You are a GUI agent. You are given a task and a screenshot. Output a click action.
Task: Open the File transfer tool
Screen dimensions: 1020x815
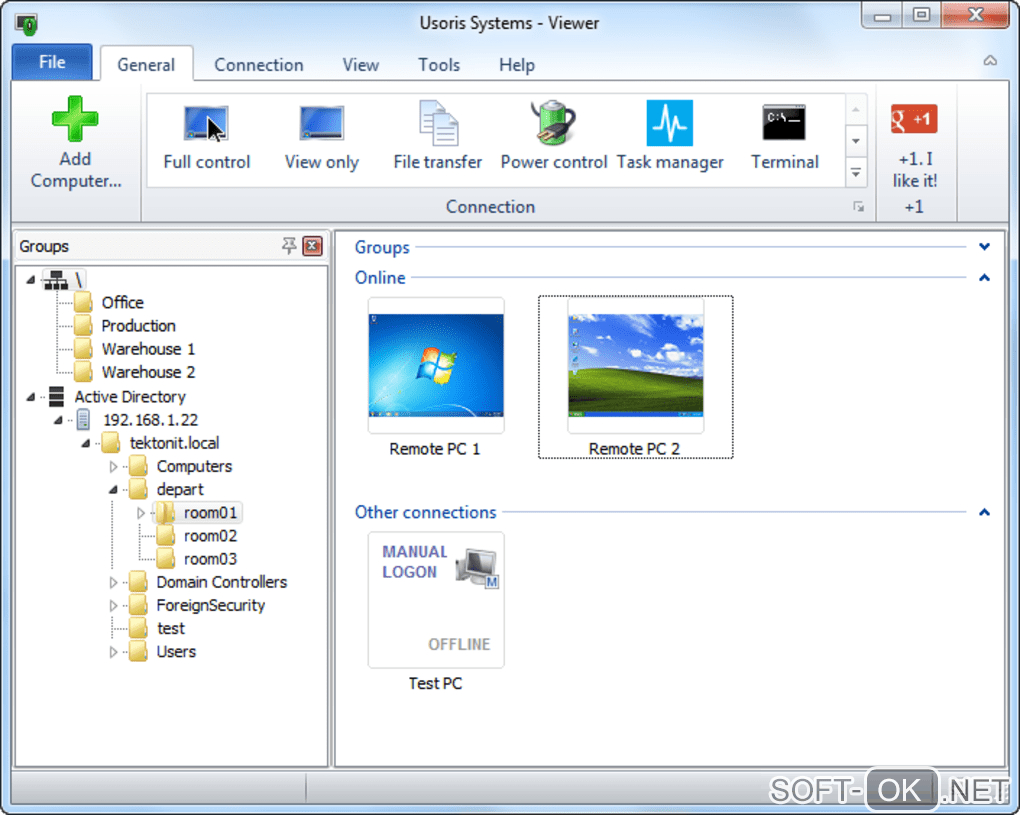click(x=437, y=137)
